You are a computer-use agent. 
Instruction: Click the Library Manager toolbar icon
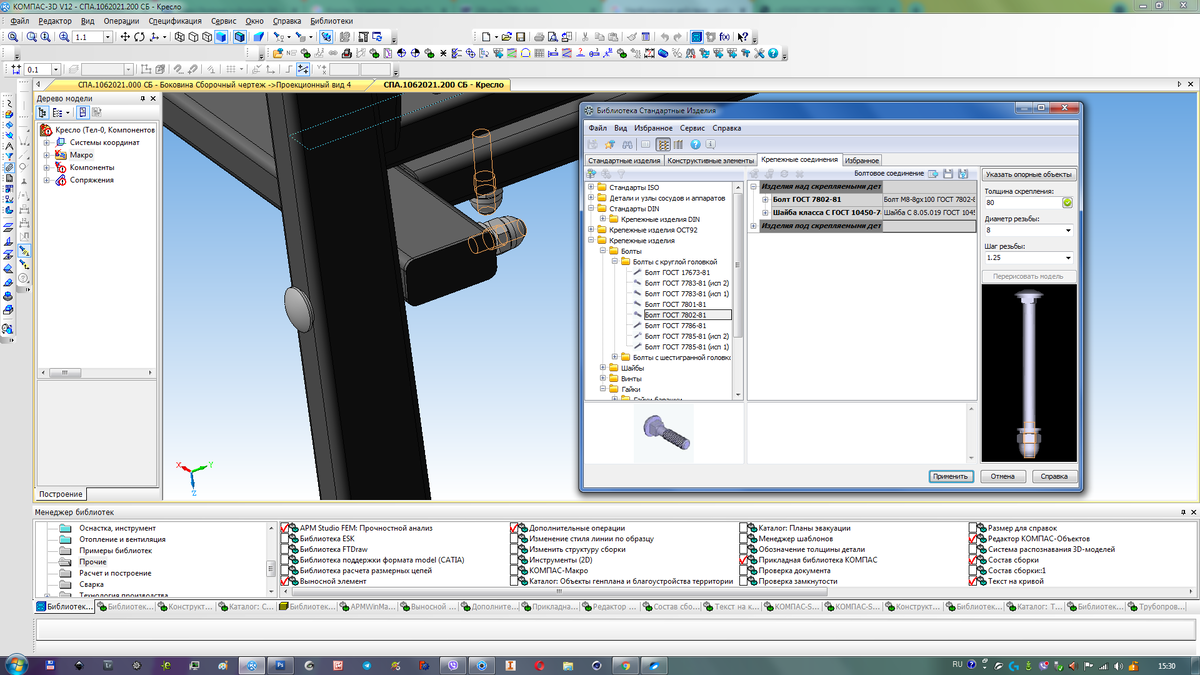pyautogui.click(x=696, y=37)
